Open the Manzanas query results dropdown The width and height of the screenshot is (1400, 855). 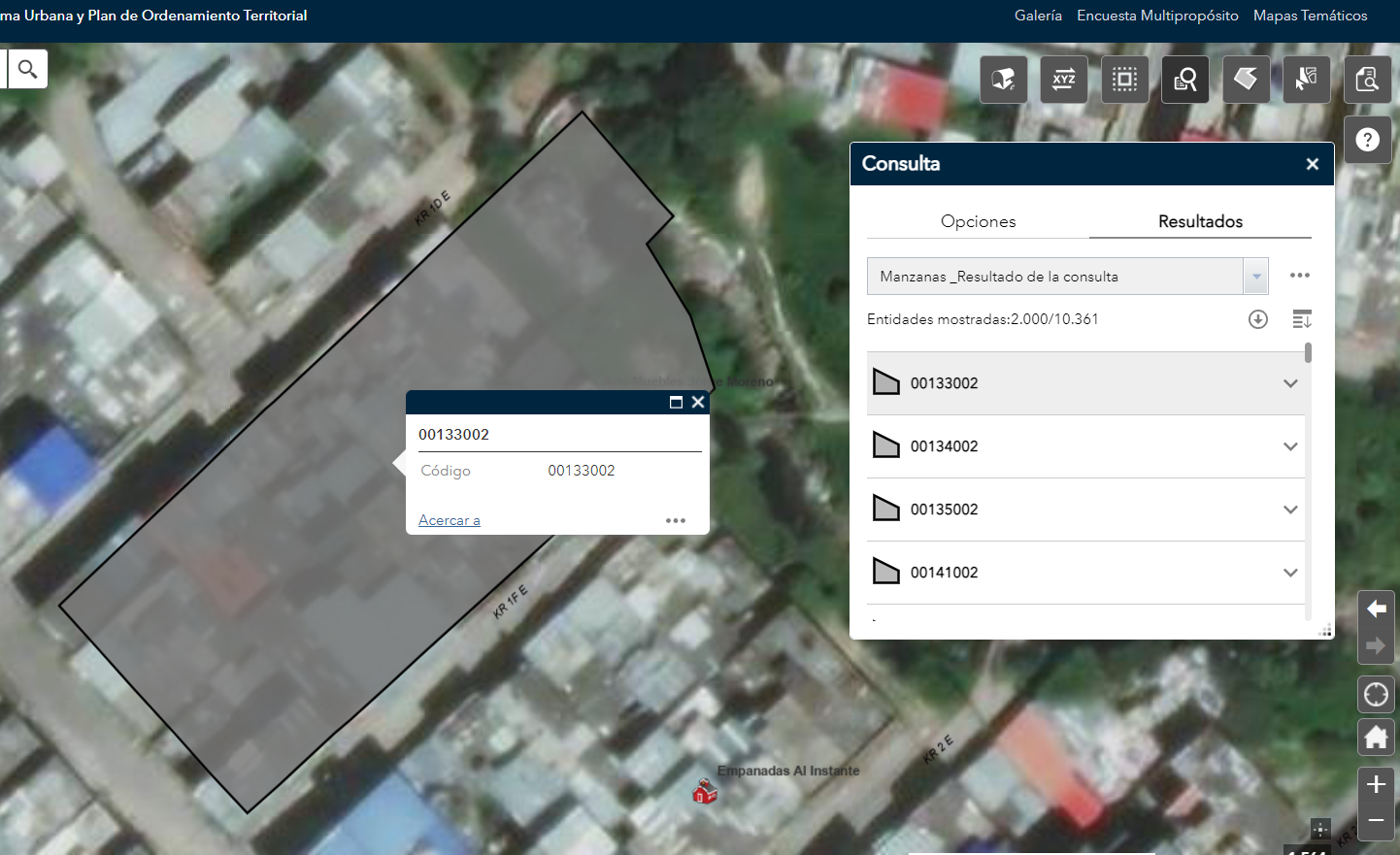point(1255,277)
